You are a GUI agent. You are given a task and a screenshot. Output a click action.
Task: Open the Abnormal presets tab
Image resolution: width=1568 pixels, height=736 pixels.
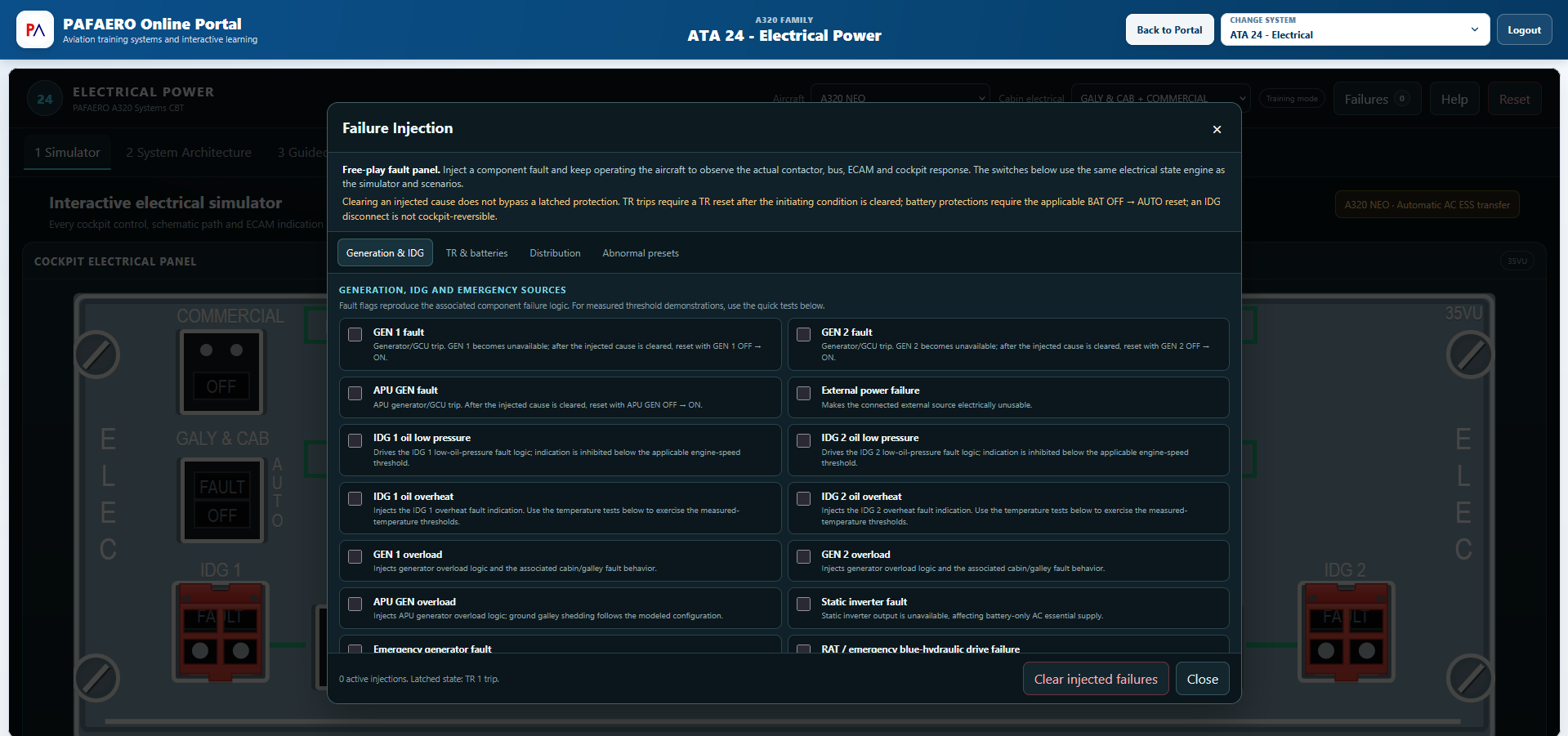tap(641, 253)
